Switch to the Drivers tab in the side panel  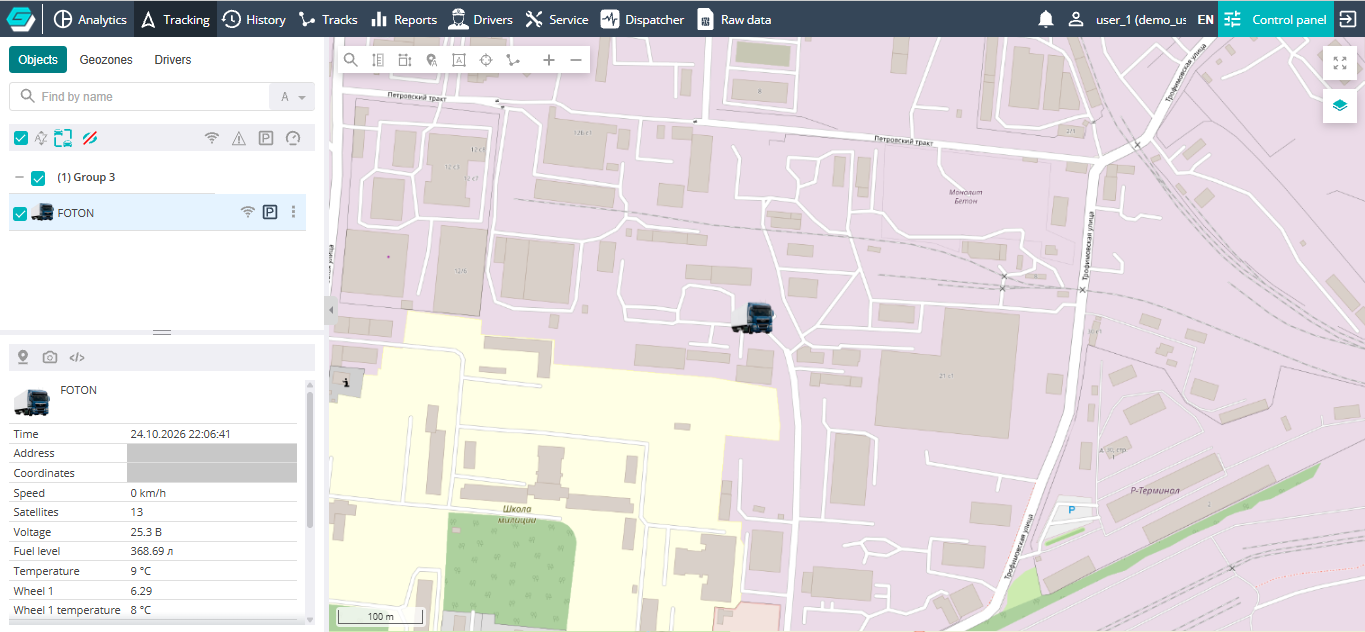click(x=173, y=60)
